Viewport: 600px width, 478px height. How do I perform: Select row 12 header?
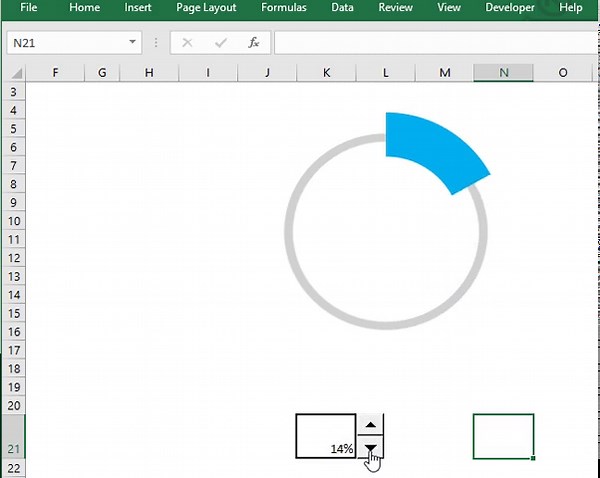tap(14, 258)
